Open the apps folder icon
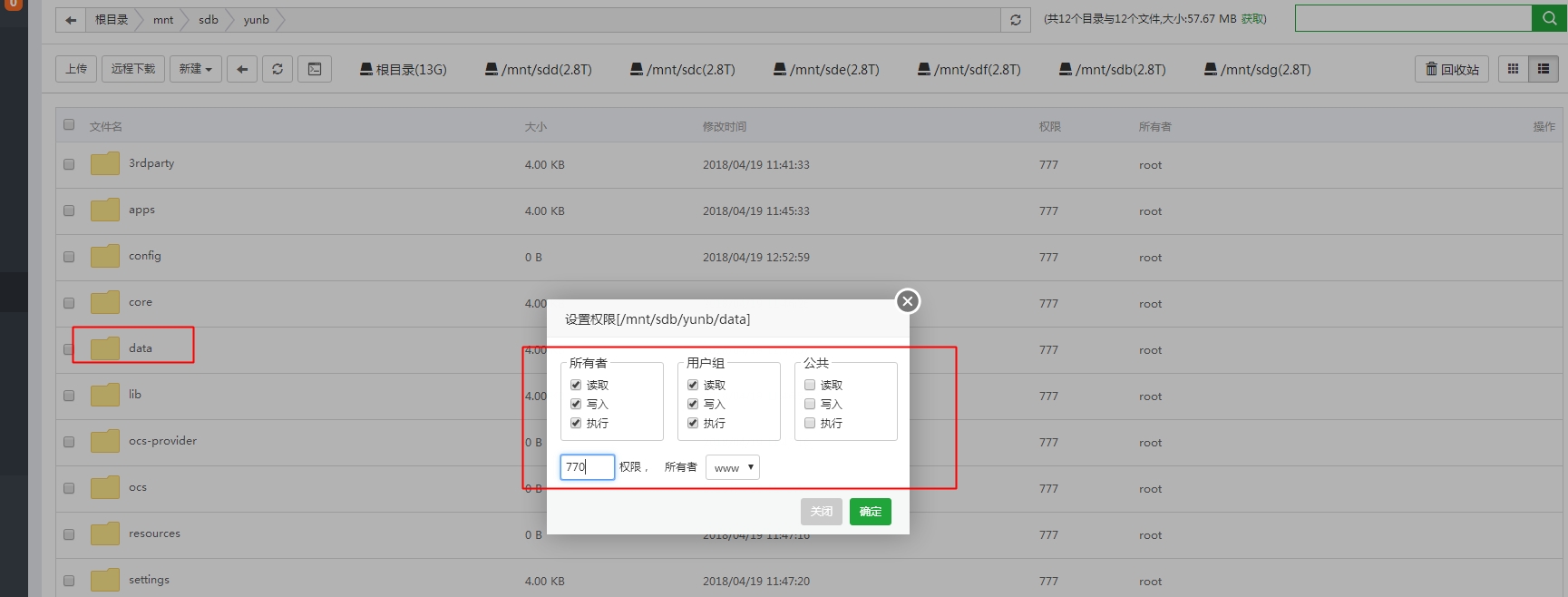 coord(105,210)
